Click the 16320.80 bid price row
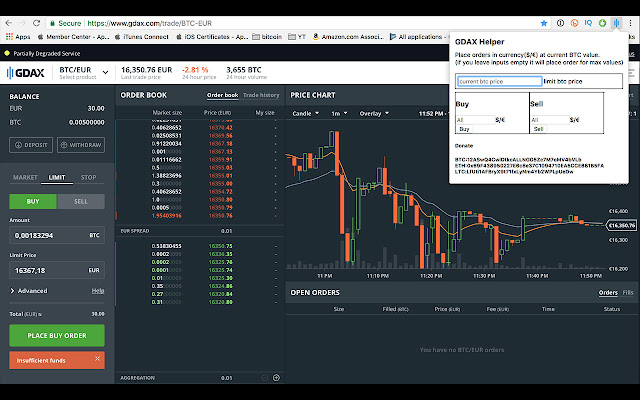 (200, 302)
